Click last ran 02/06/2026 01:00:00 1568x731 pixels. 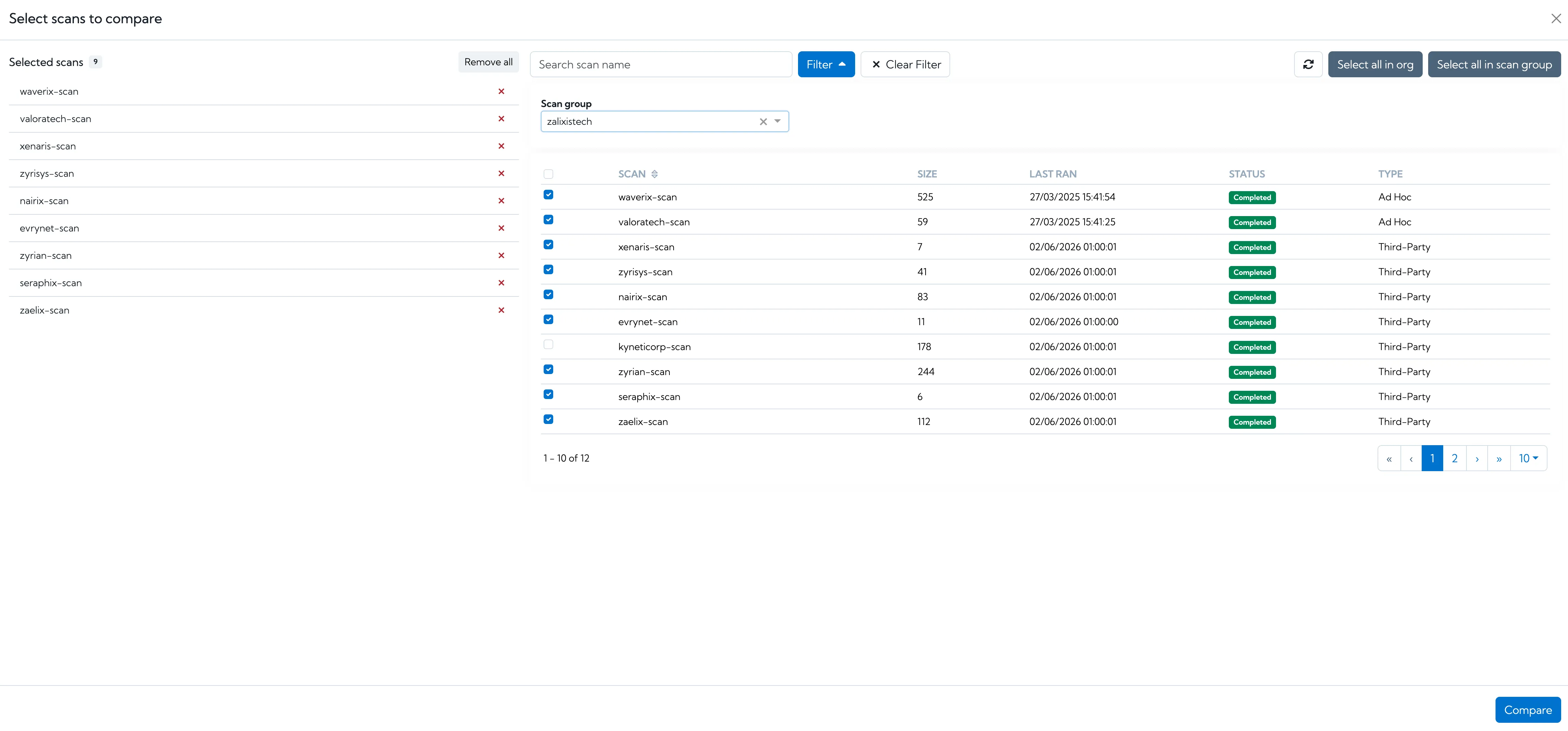[x=1074, y=322]
